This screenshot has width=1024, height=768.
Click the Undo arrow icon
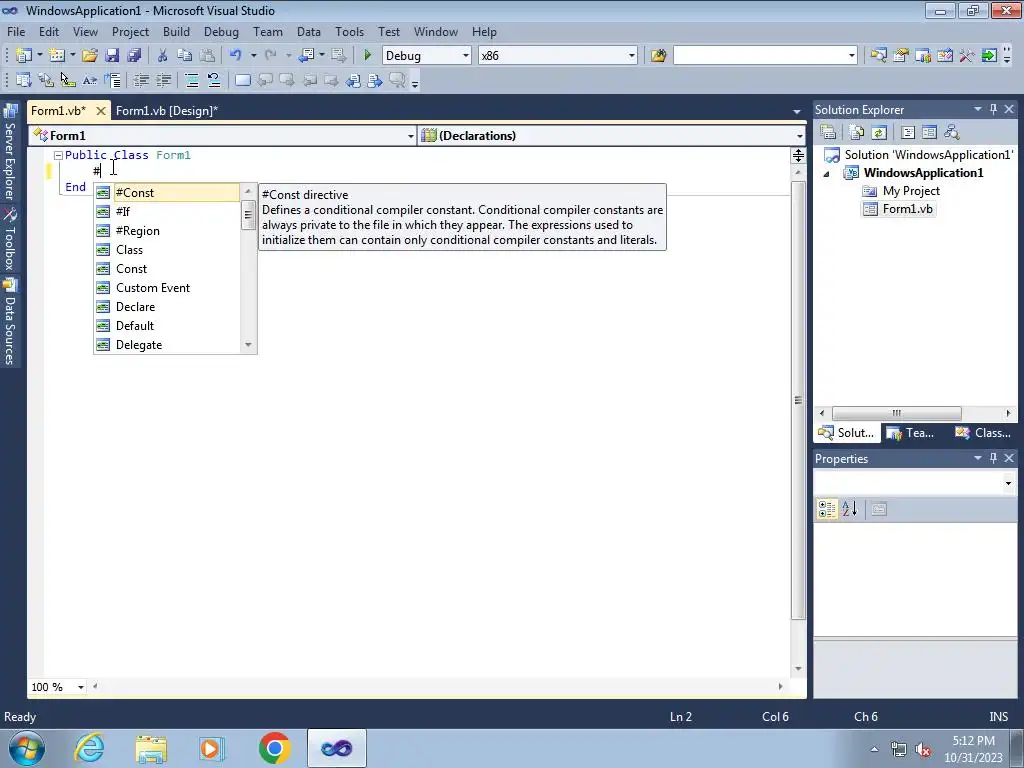coord(236,56)
